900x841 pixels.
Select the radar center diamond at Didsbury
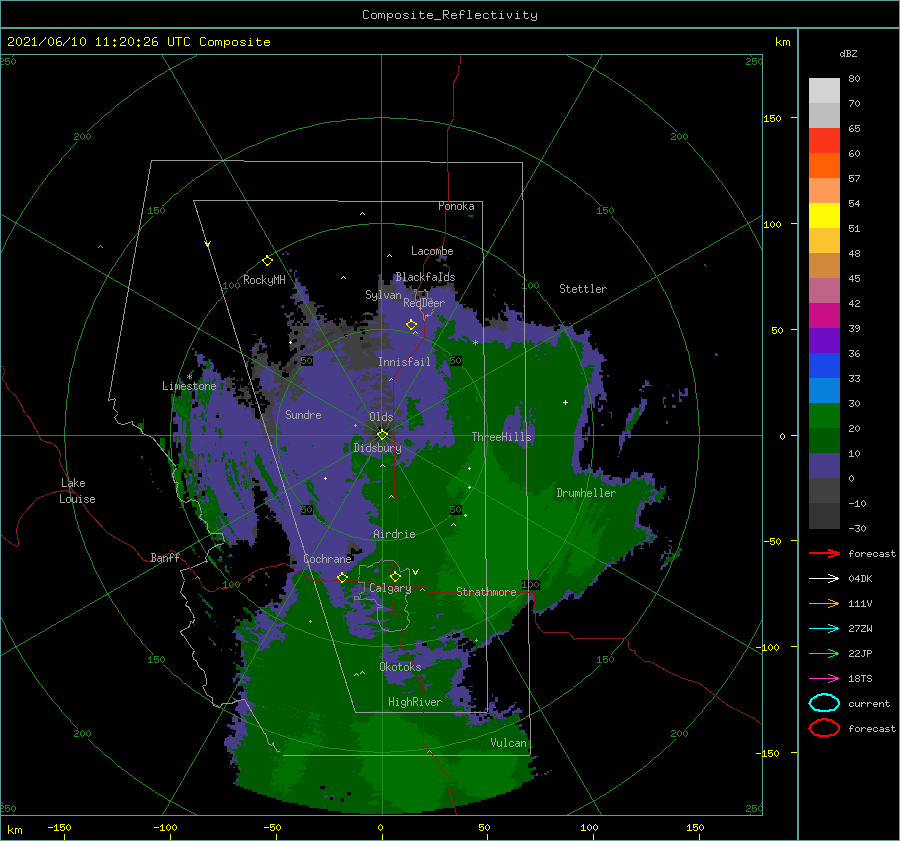[x=382, y=435]
